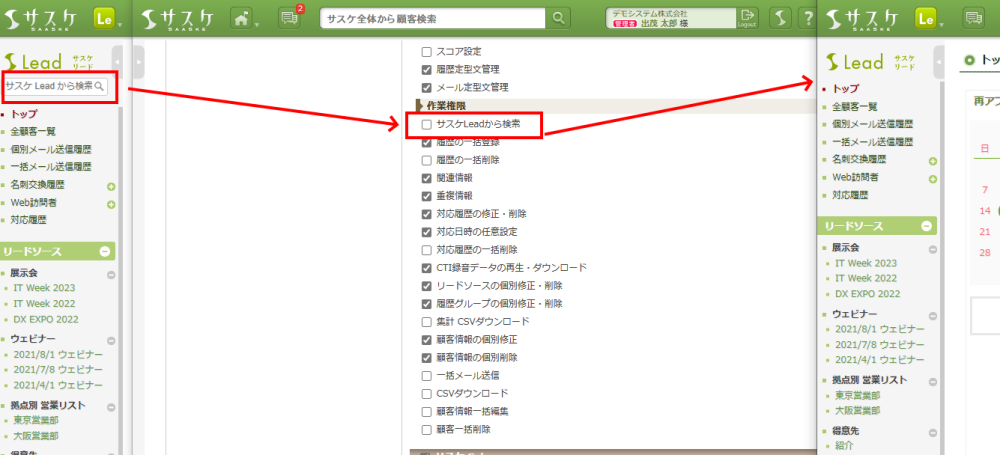Screen dimensions: 1000x455
Task: Select 対応履歴 in the left sidebar menu
Action: tap(28, 219)
